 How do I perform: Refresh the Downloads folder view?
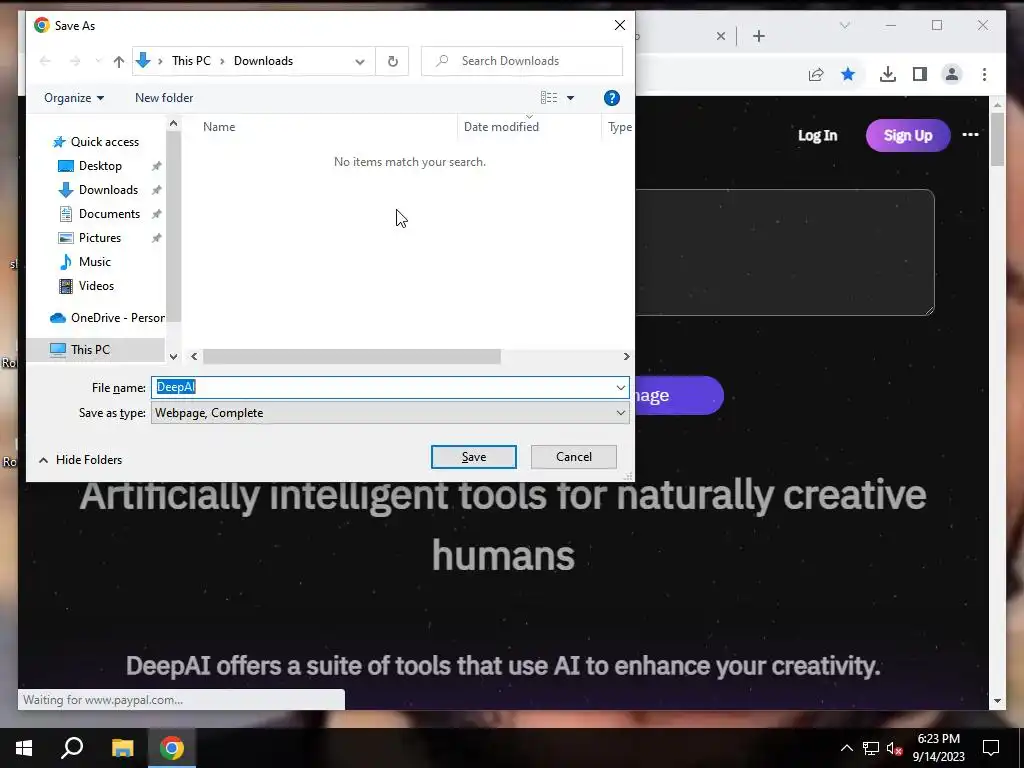392,61
